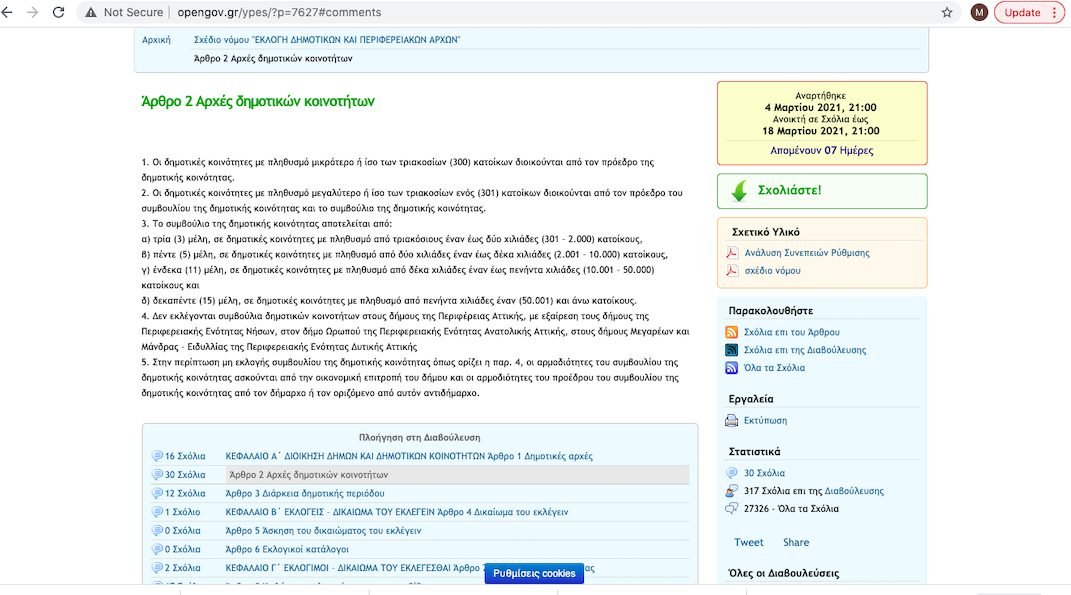
Task: Open the Ρυθμίσεις cookies button
Action: pyautogui.click(x=534, y=574)
